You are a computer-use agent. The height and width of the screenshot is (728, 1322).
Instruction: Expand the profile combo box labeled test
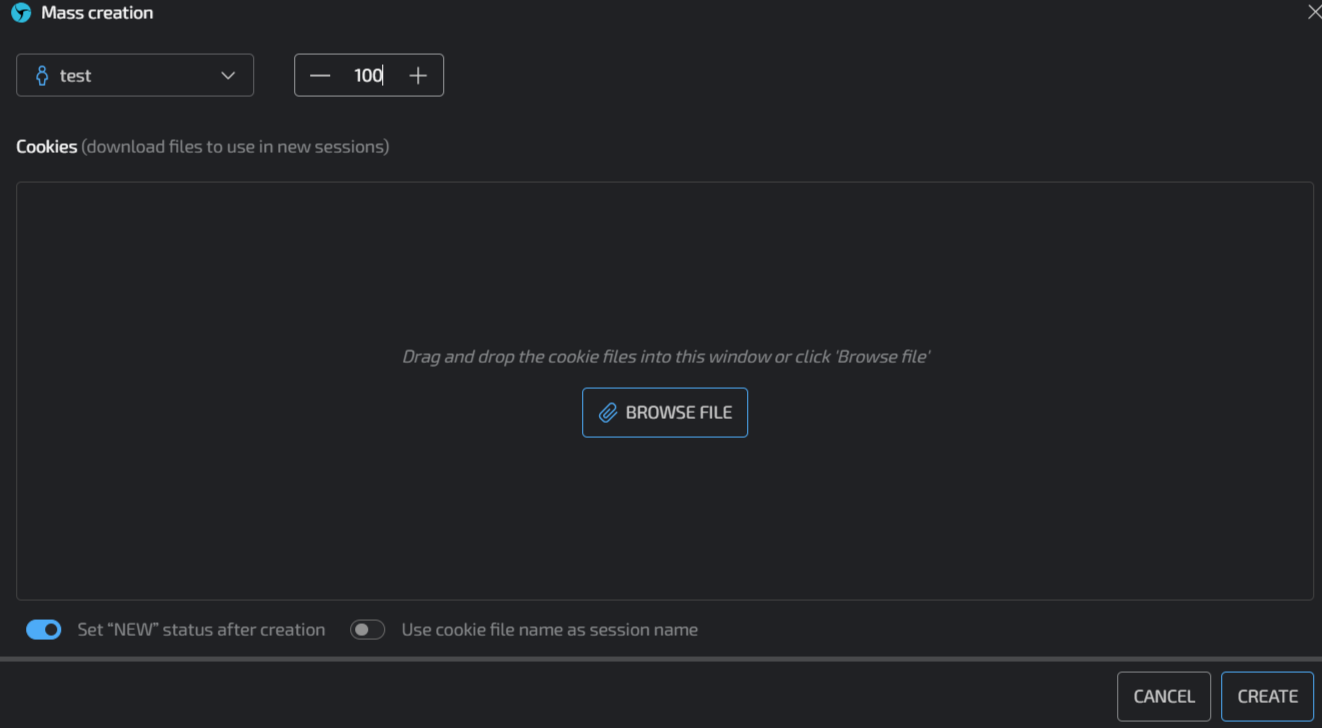click(135, 75)
